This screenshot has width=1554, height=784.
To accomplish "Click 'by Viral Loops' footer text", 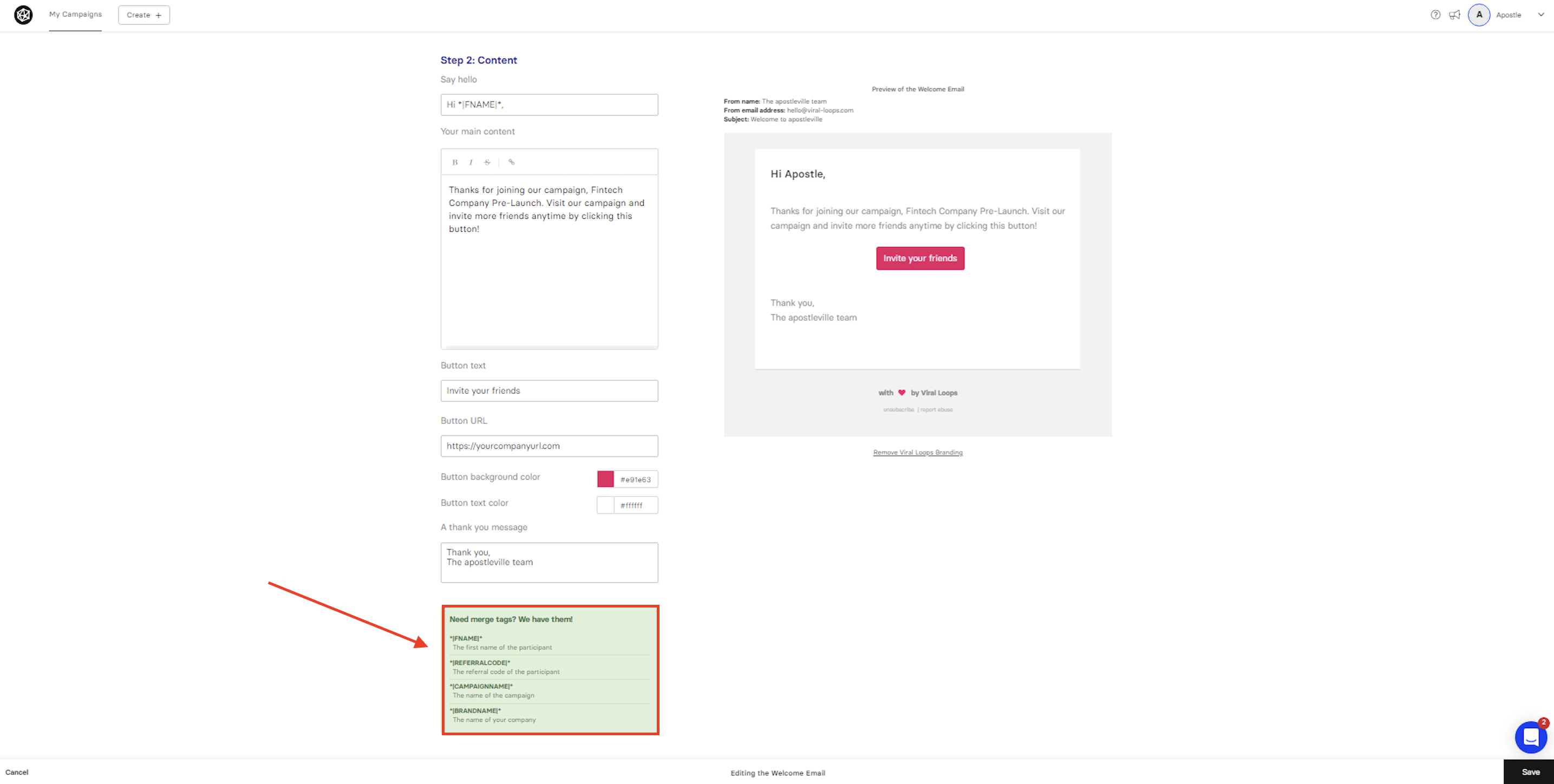I will 934,393.
